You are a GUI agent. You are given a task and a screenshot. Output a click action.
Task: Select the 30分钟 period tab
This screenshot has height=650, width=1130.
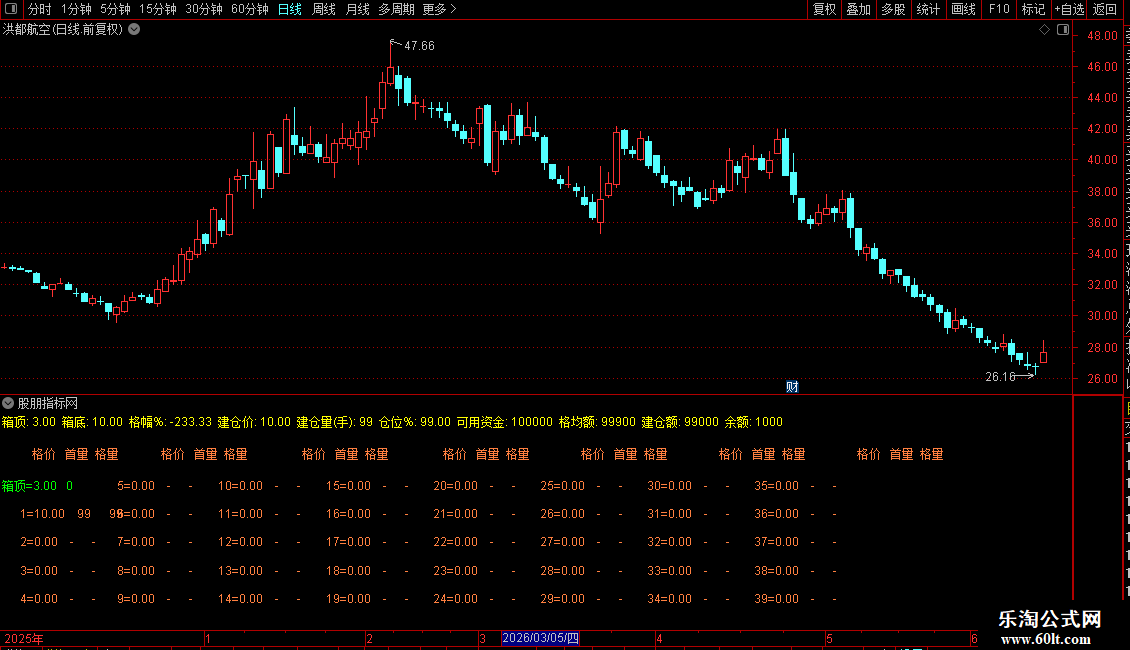tap(204, 9)
